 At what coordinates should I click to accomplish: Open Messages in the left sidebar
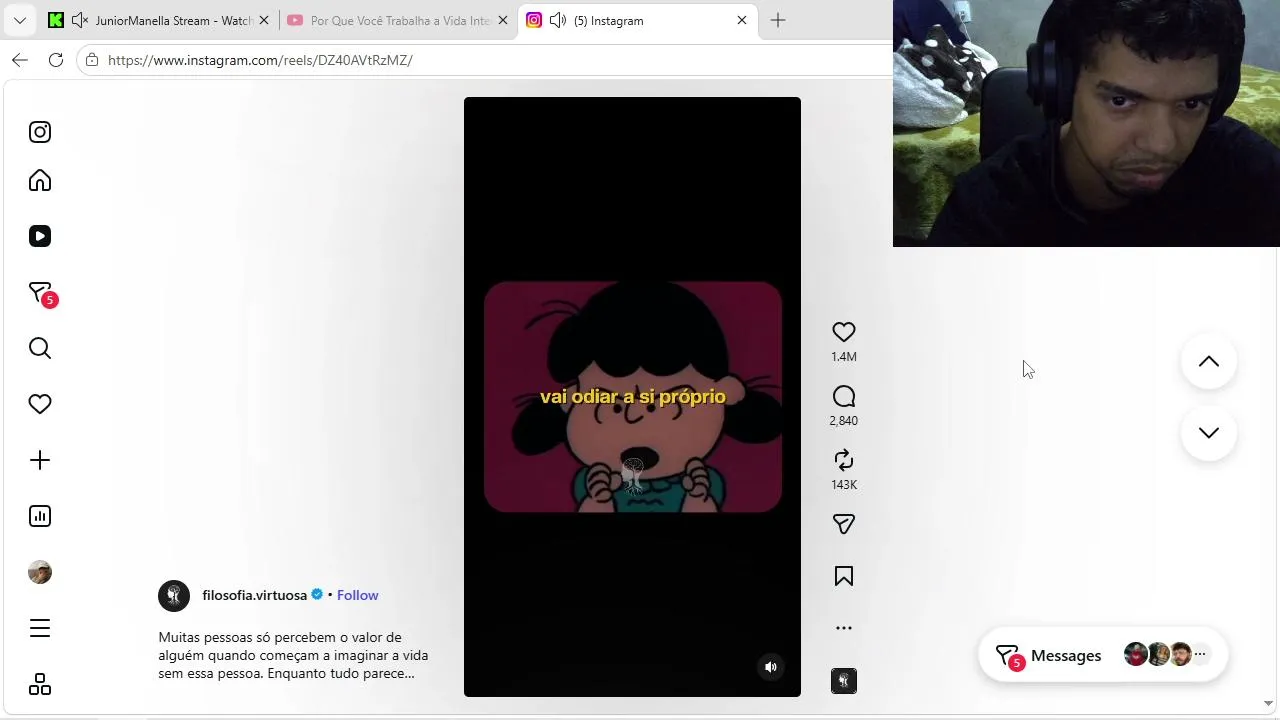[41, 294]
